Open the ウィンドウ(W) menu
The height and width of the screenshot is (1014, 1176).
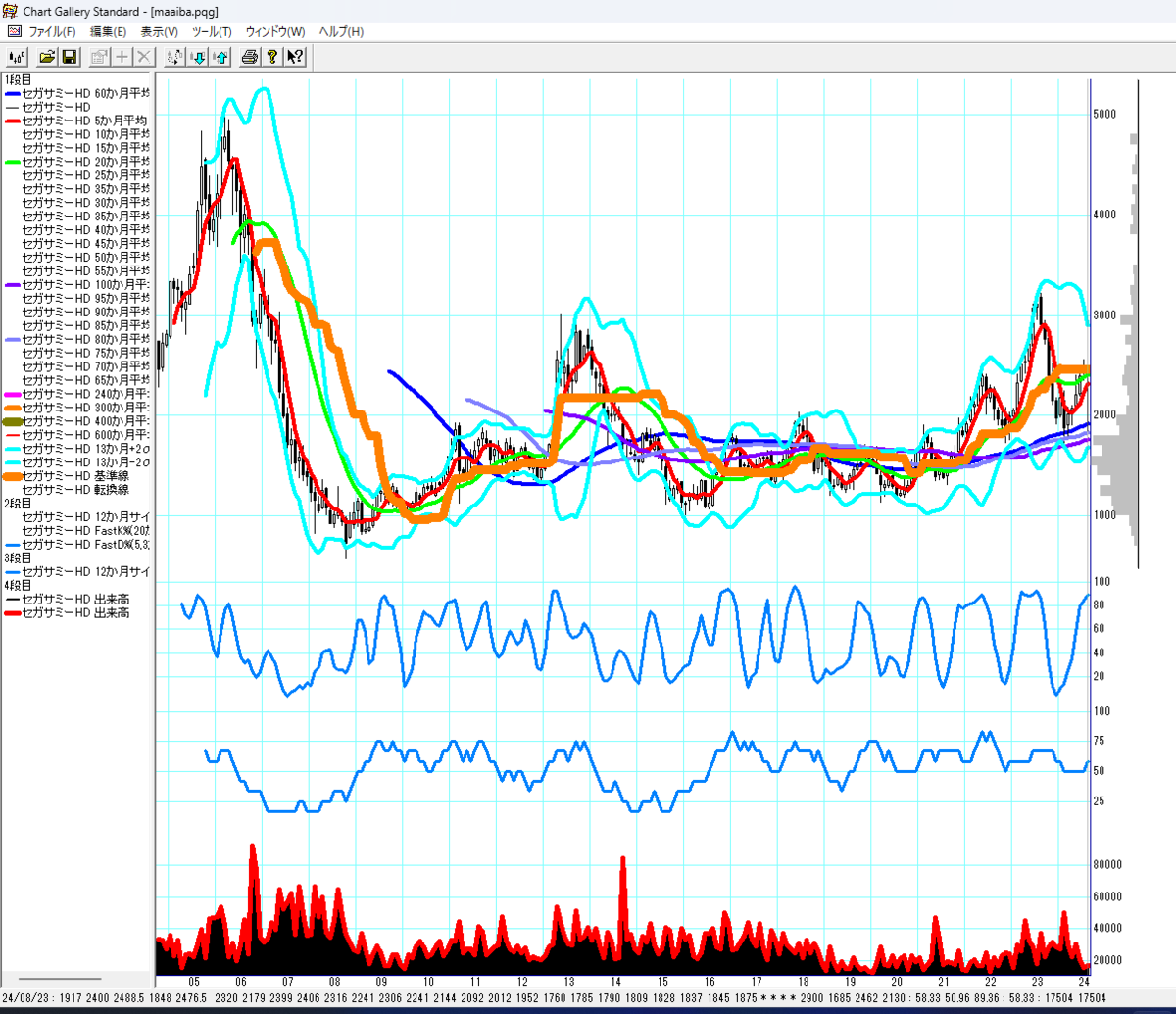tap(275, 31)
